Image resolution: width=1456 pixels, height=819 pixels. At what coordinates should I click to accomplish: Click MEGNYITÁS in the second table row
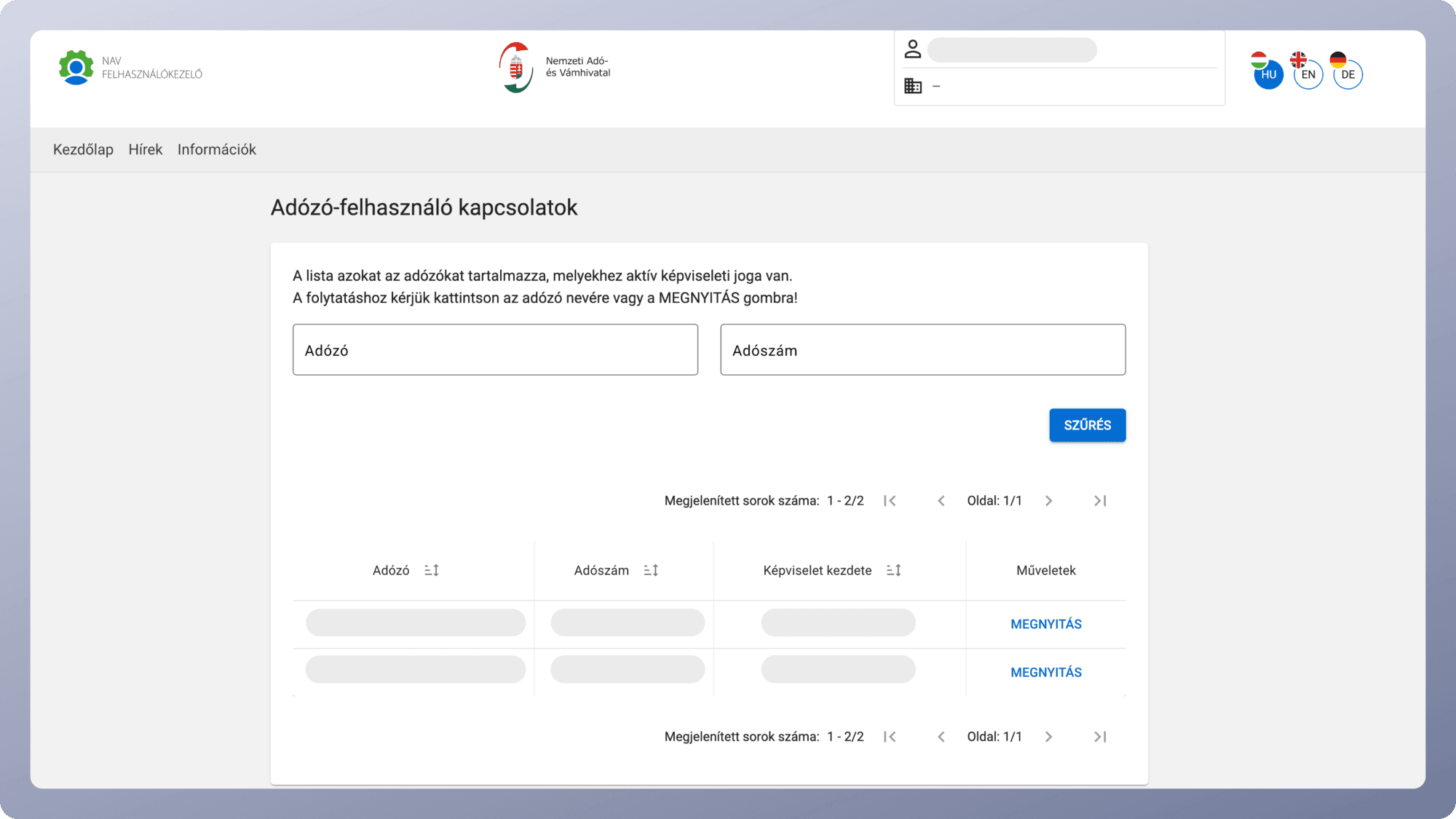pos(1046,672)
